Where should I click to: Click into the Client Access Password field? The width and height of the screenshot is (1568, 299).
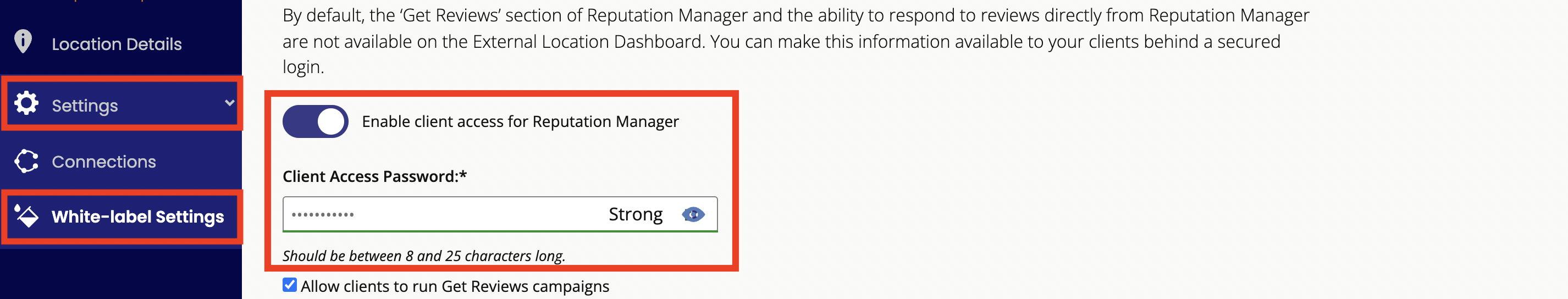pyautogui.click(x=500, y=214)
